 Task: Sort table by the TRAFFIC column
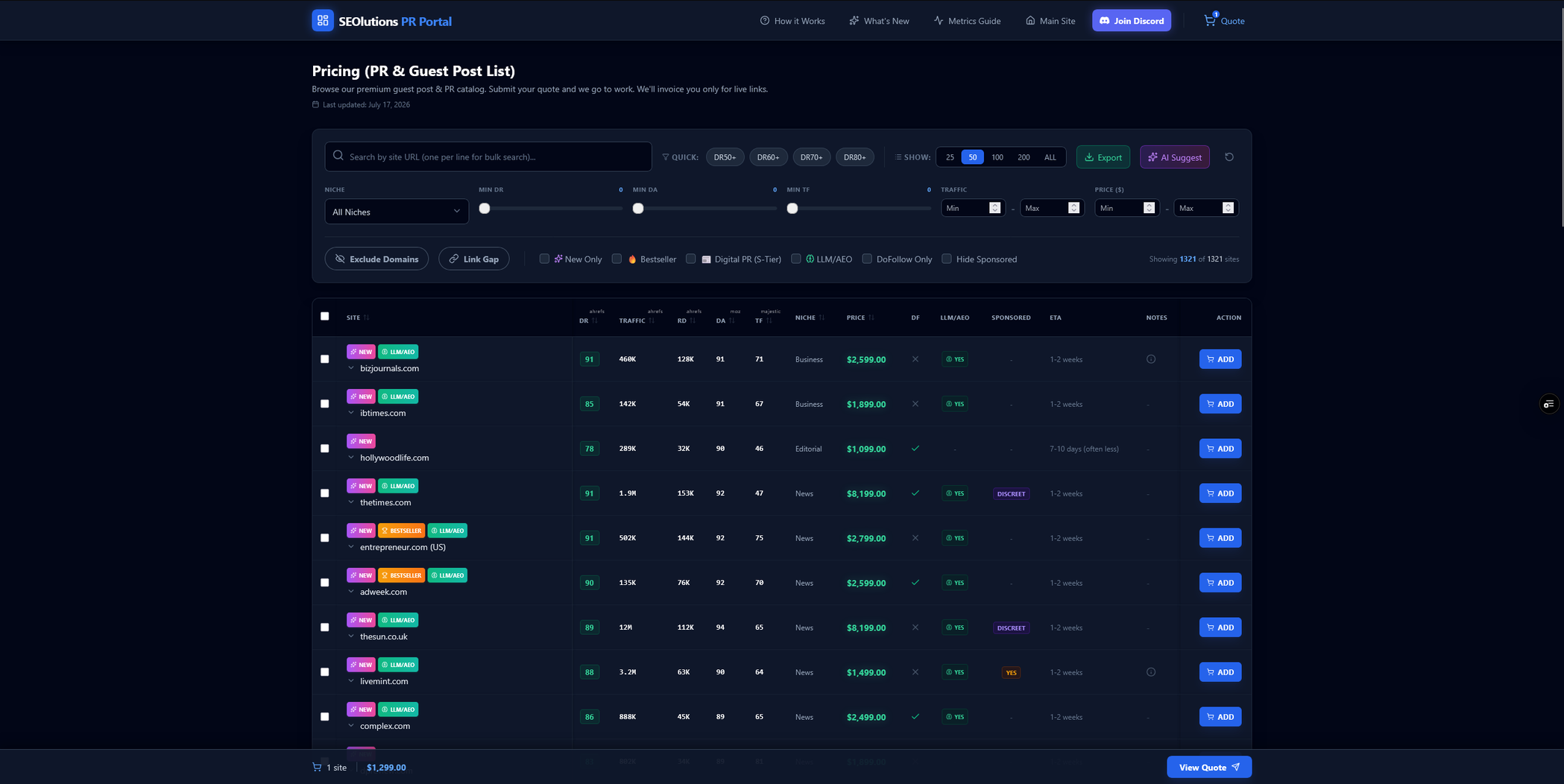coord(637,320)
